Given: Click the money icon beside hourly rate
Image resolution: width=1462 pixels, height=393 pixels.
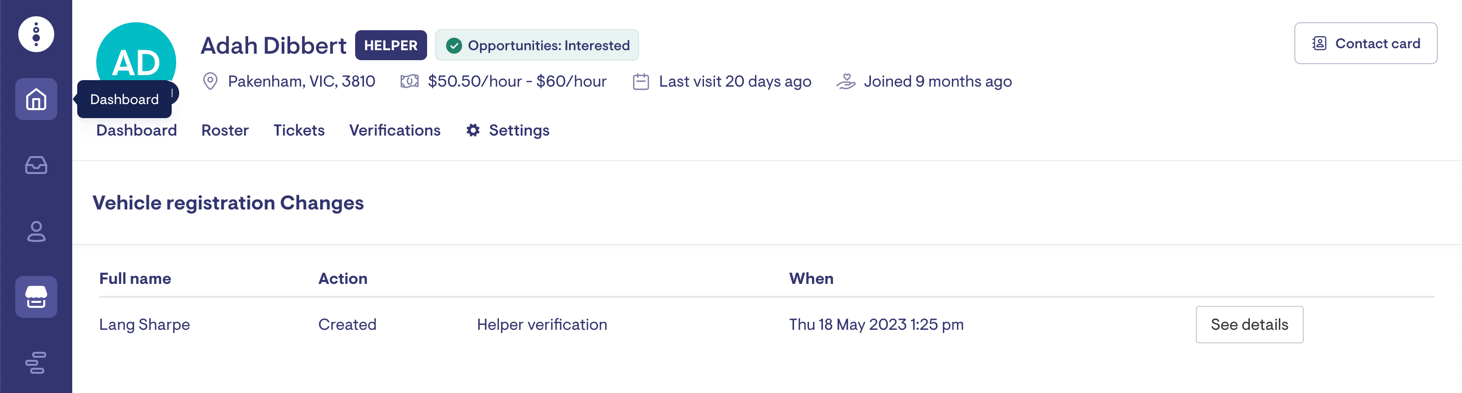Looking at the screenshot, I should click(x=410, y=81).
